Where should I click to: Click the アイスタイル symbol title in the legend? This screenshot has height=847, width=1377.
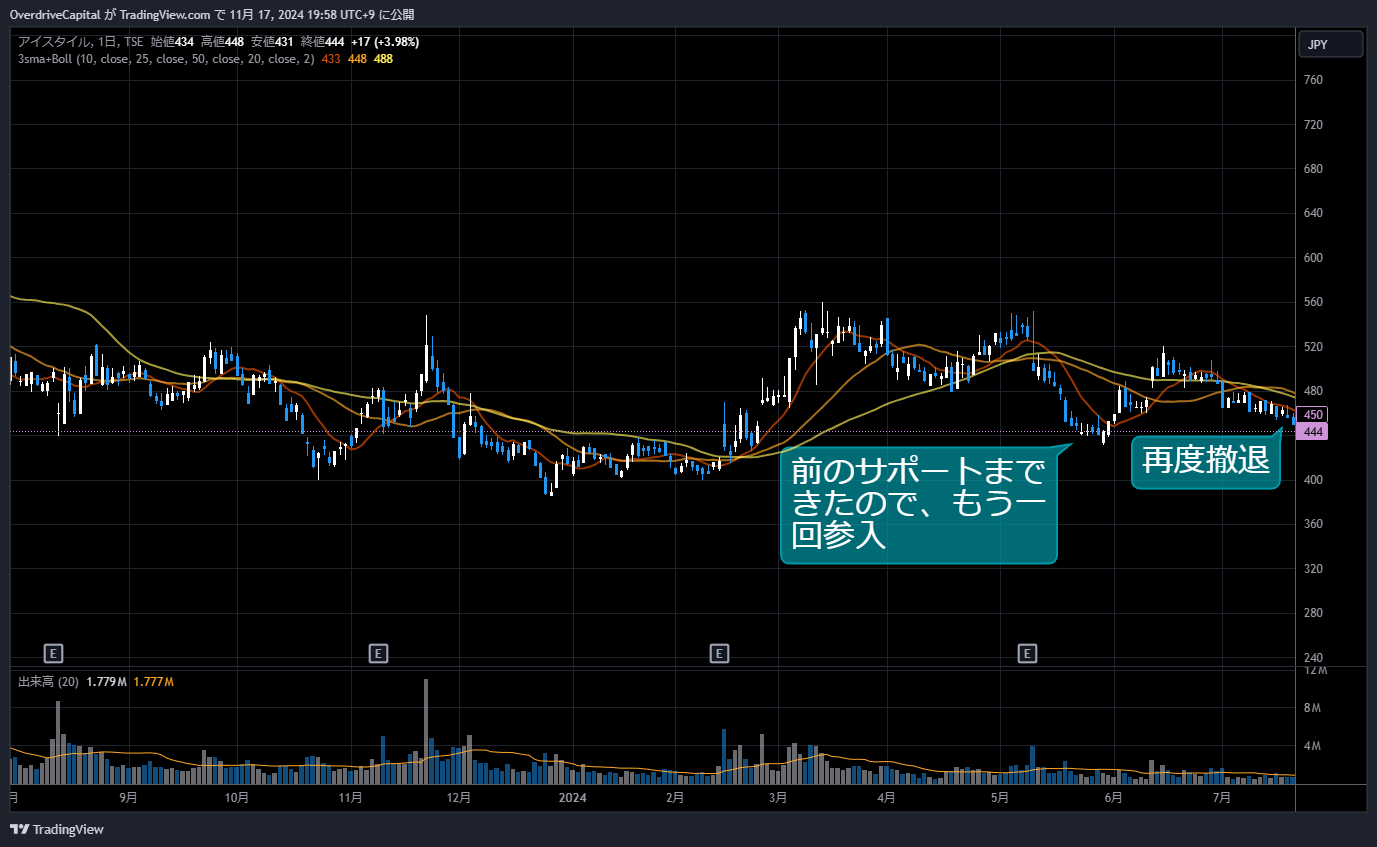coord(50,42)
